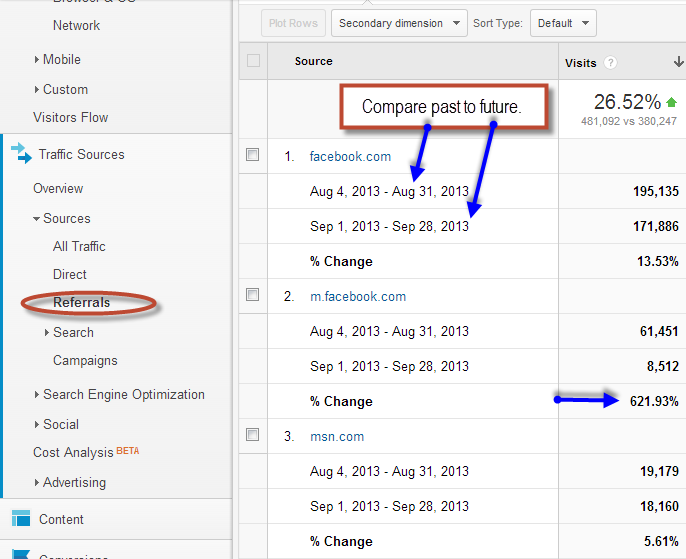Expand the Custom menu section

point(37,89)
